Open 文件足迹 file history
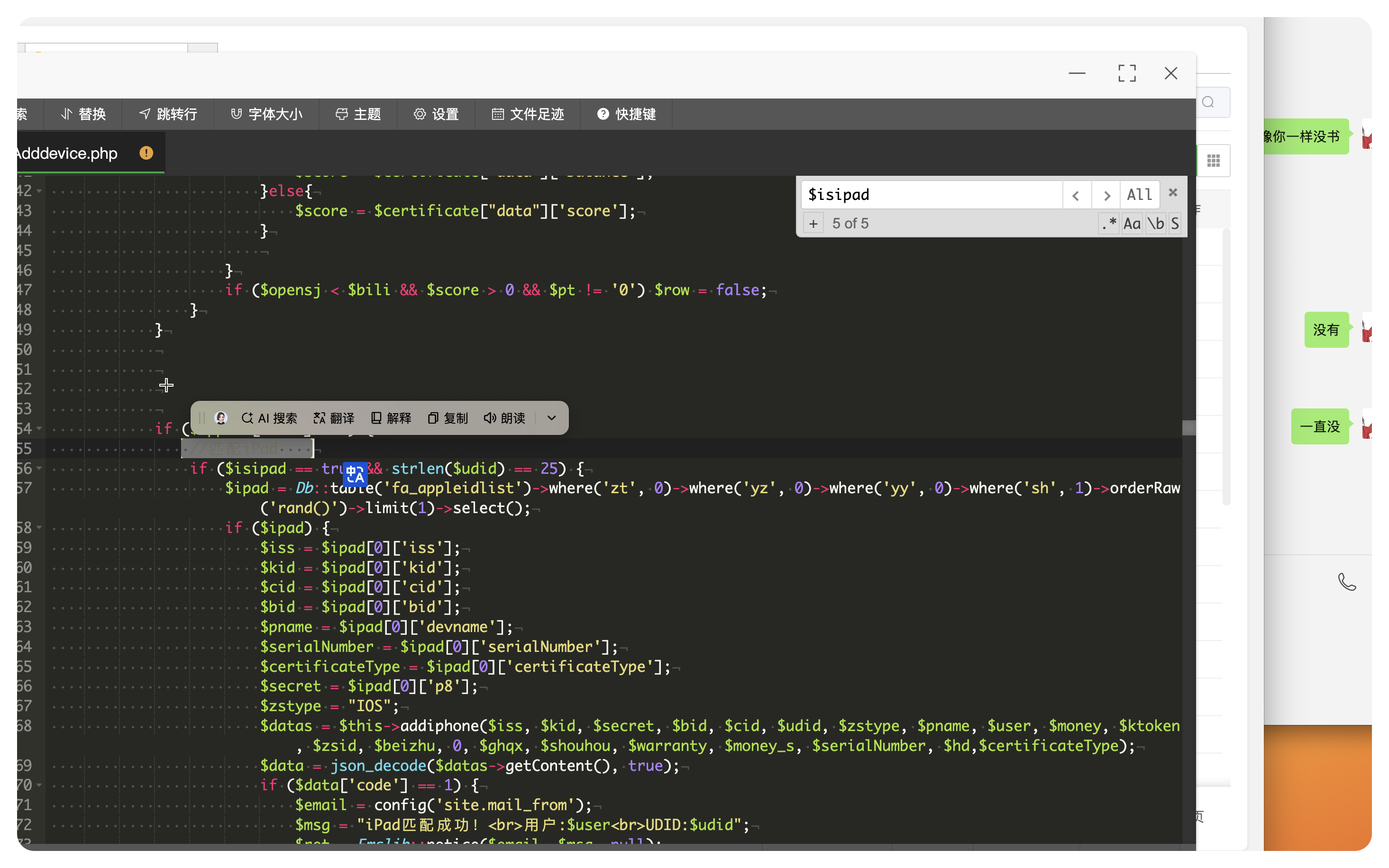This screenshot has height=868, width=1389. [528, 114]
